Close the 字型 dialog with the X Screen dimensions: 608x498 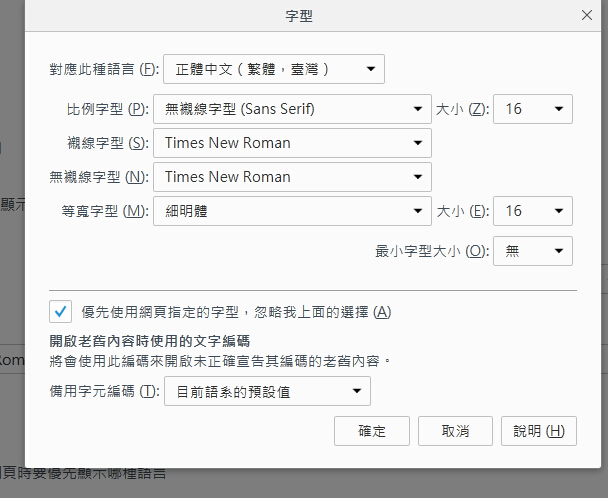(587, 15)
